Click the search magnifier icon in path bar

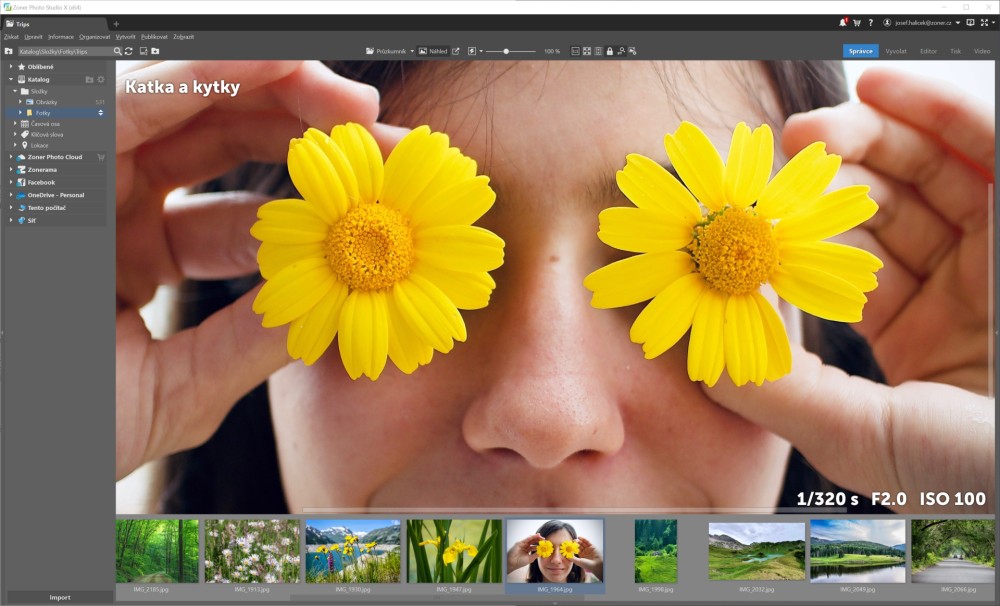click(x=117, y=51)
